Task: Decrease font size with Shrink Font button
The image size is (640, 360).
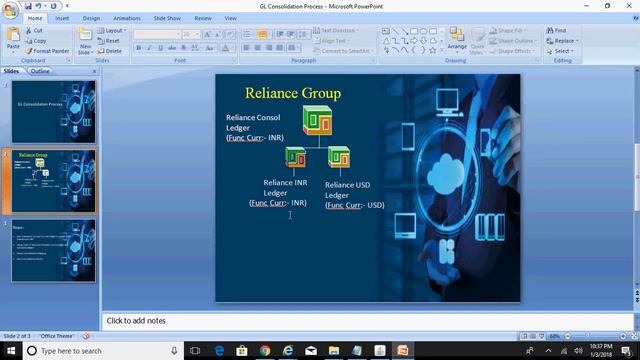Action: coord(218,35)
